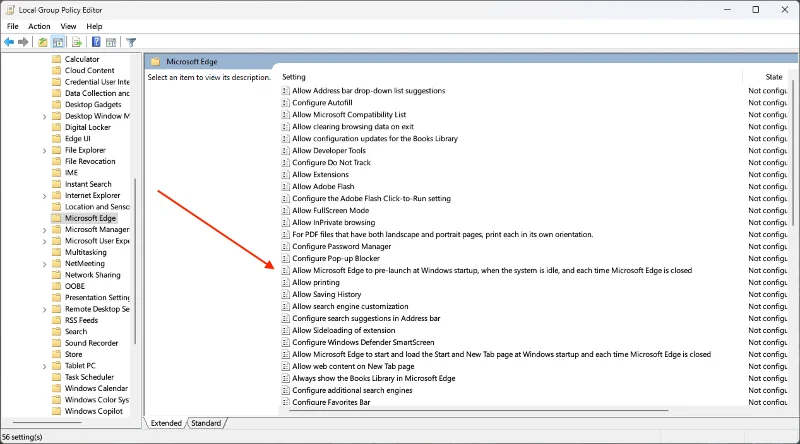Switch to the Standard tab
Viewport: 800px width, 444px height.
click(206, 423)
